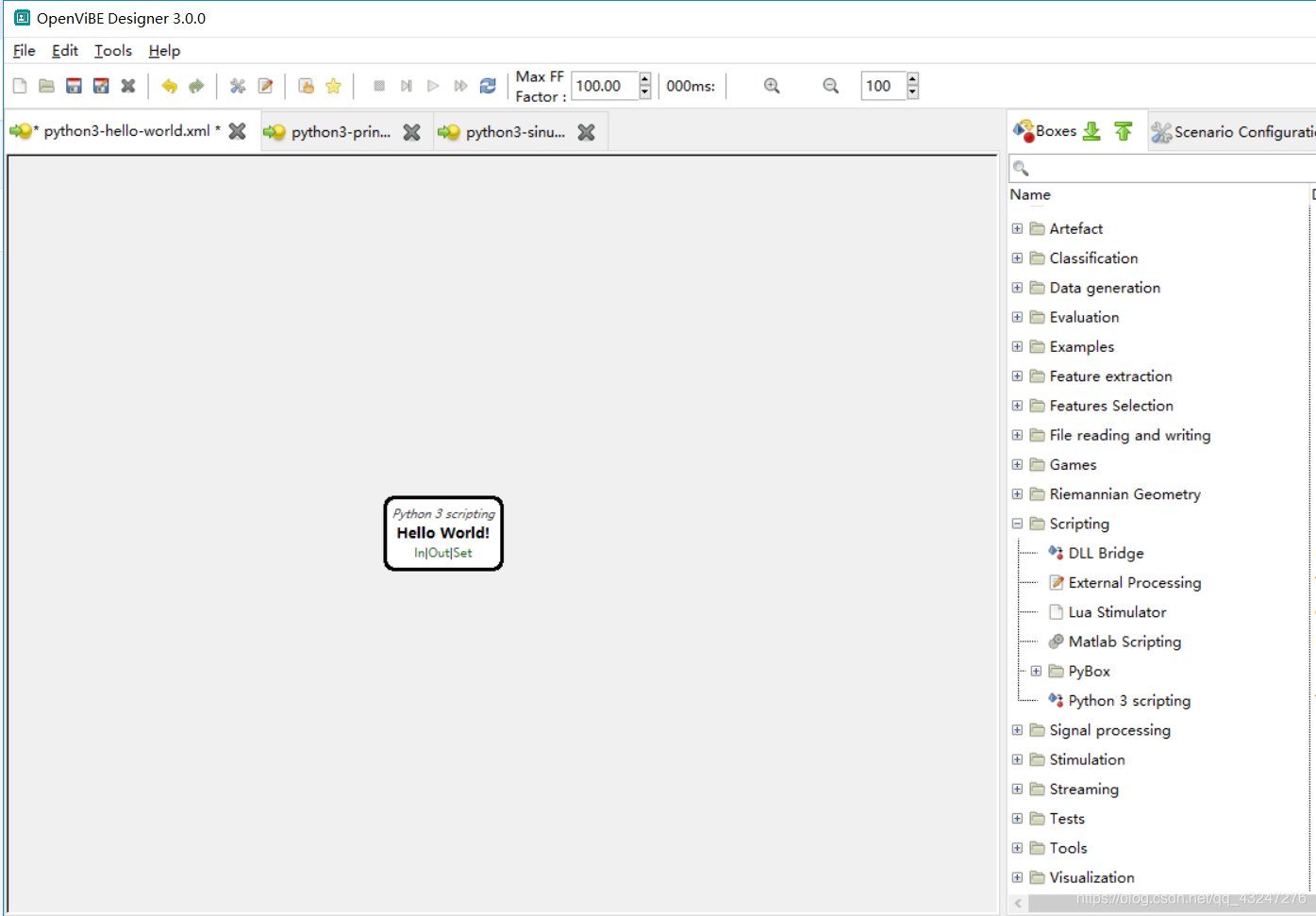The width and height of the screenshot is (1316, 916).
Task: Focus the zoom percentage field showing 100
Action: pos(883,86)
